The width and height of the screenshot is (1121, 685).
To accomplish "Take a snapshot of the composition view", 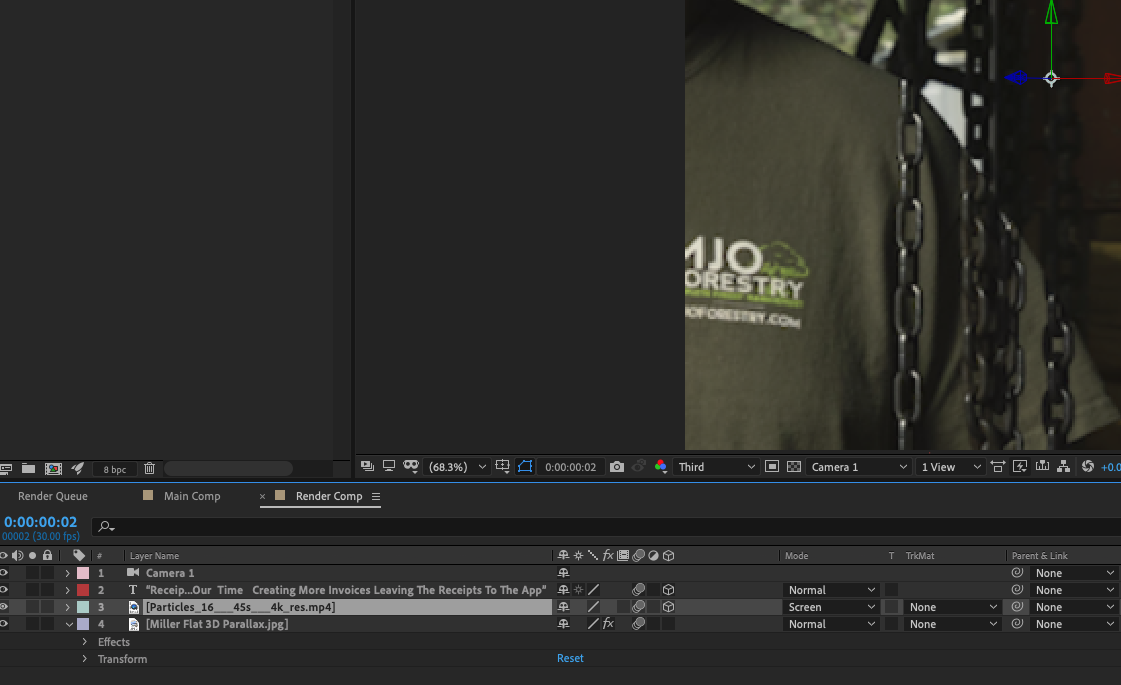I will point(617,466).
